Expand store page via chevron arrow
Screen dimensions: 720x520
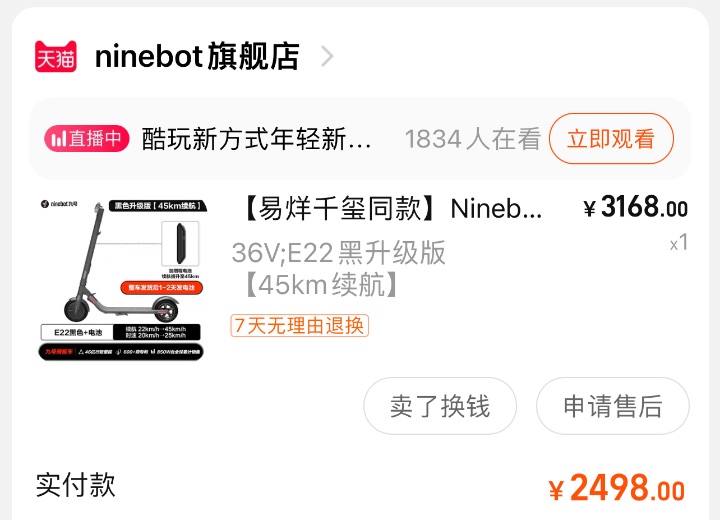326,57
